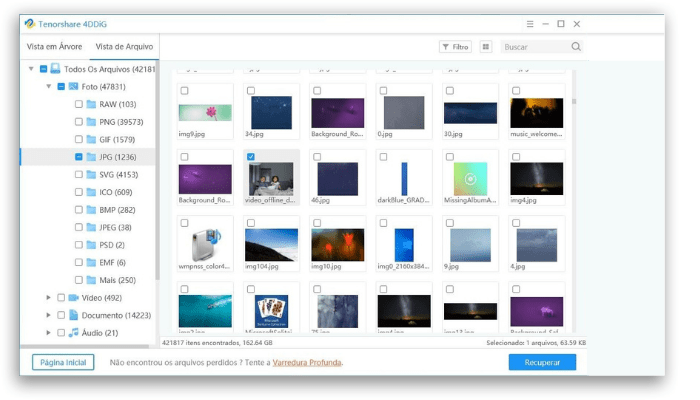Click the Mais folder icon
This screenshot has height=400, width=700.
tap(91, 280)
